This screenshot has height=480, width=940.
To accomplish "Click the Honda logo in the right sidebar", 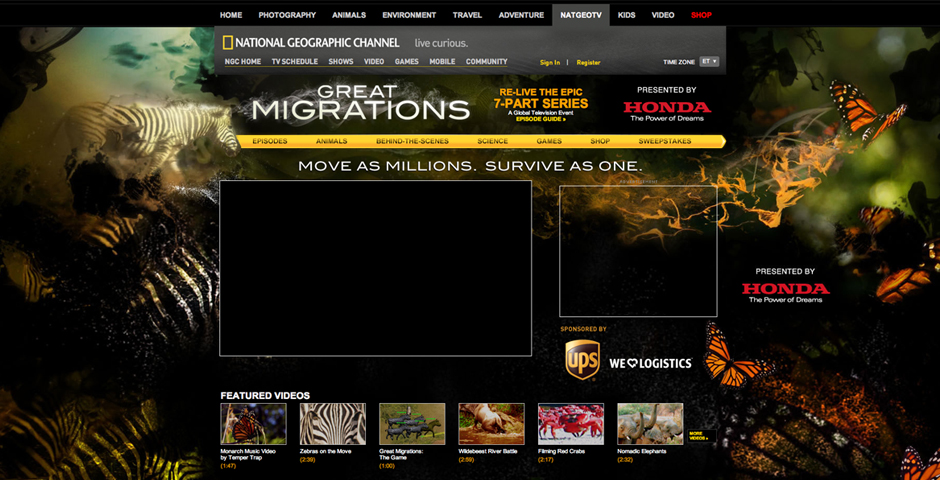I will coord(785,289).
